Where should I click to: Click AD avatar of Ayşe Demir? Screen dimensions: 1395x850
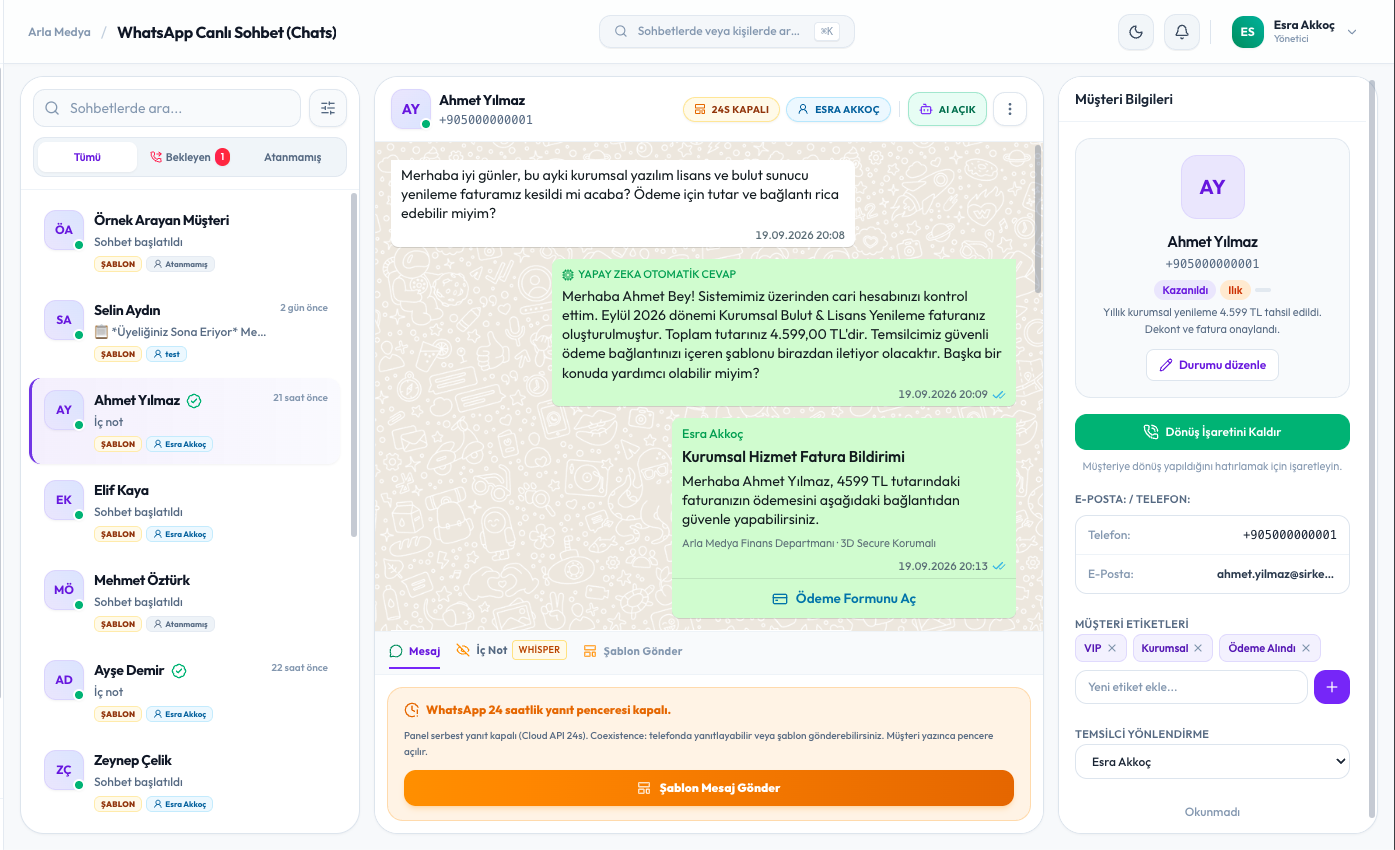pos(64,680)
